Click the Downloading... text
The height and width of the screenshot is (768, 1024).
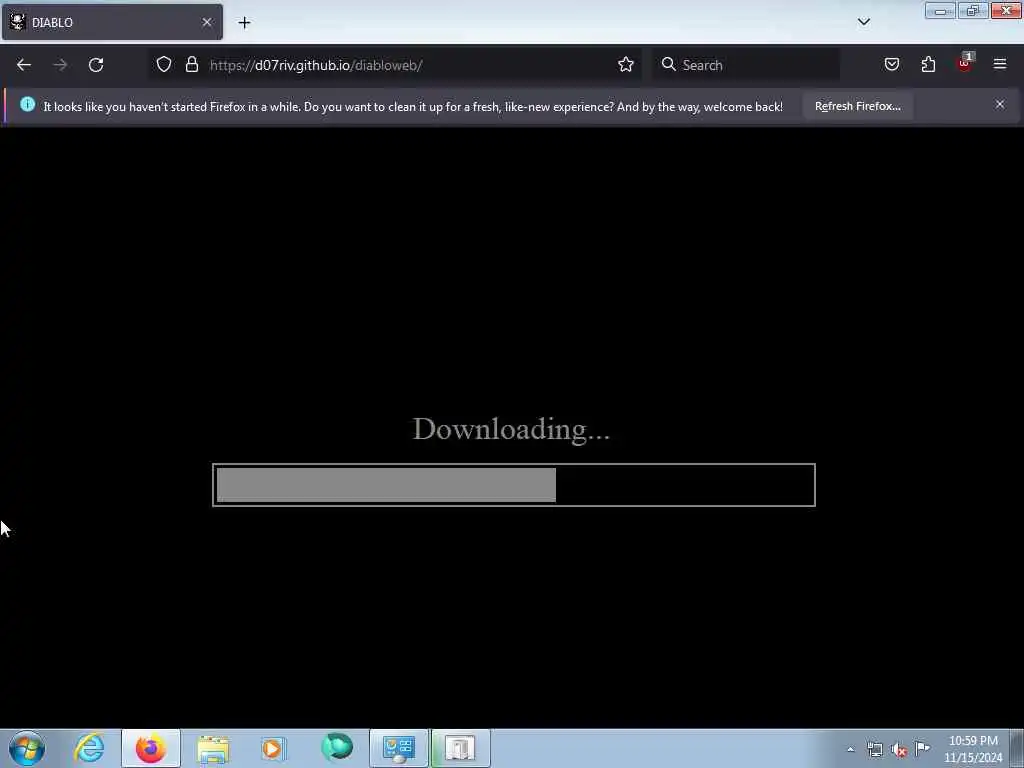click(x=511, y=429)
